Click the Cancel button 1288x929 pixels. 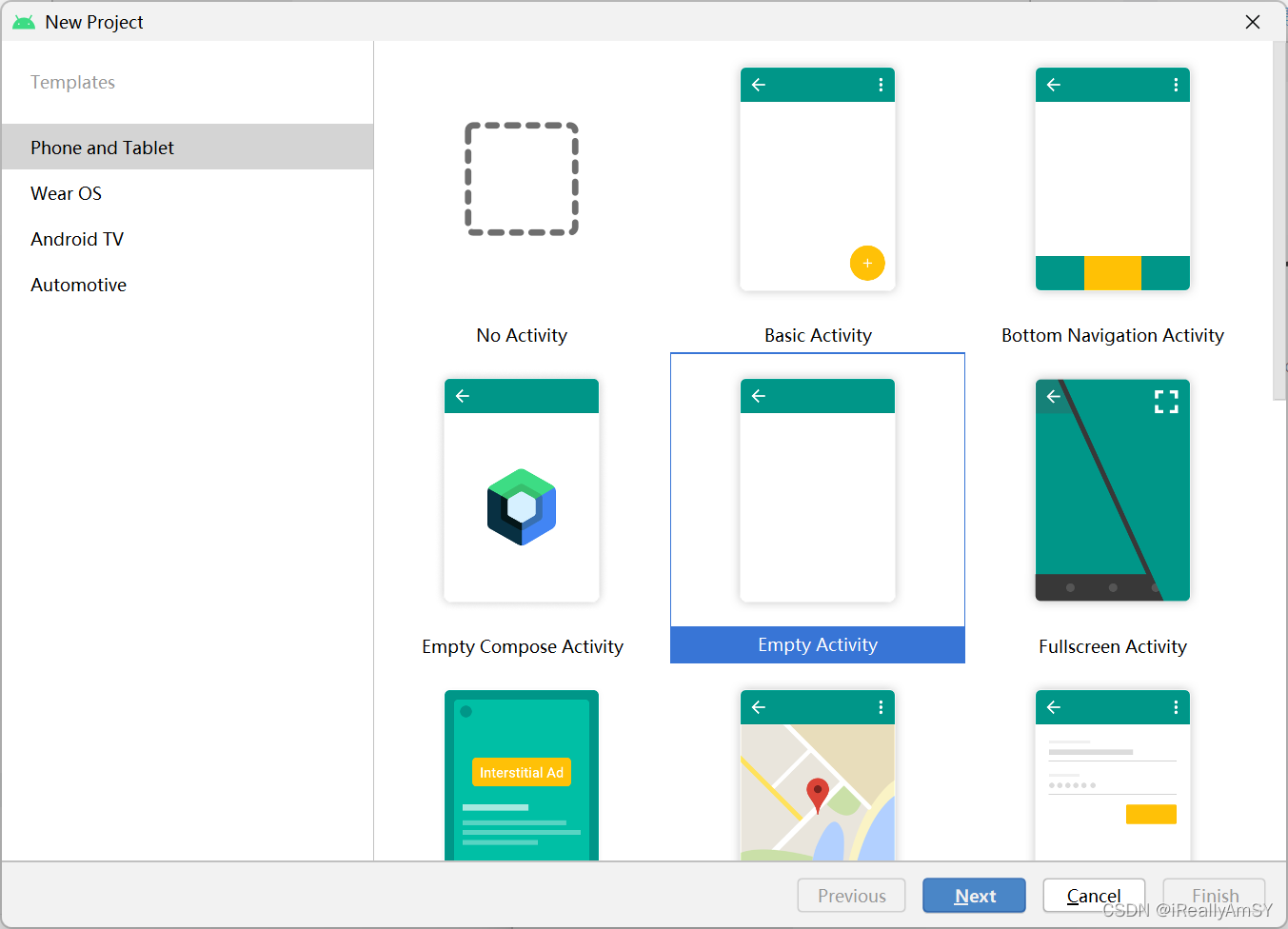point(1094,896)
